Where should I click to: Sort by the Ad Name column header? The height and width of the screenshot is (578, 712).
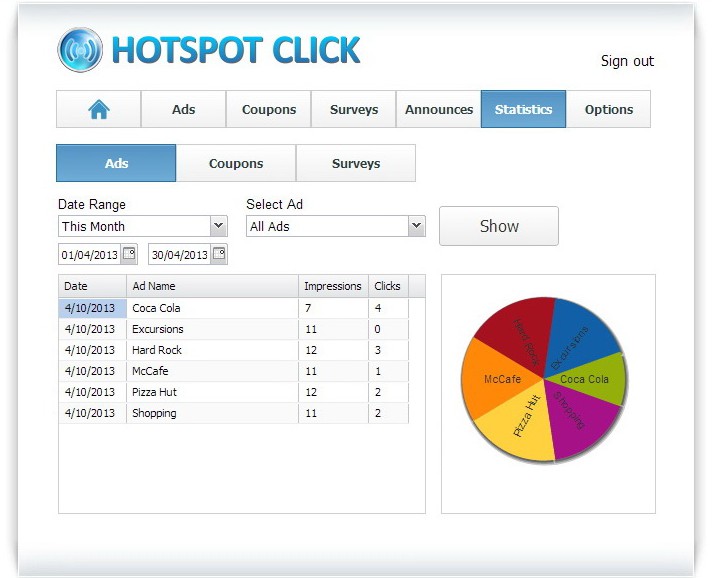(x=212, y=286)
